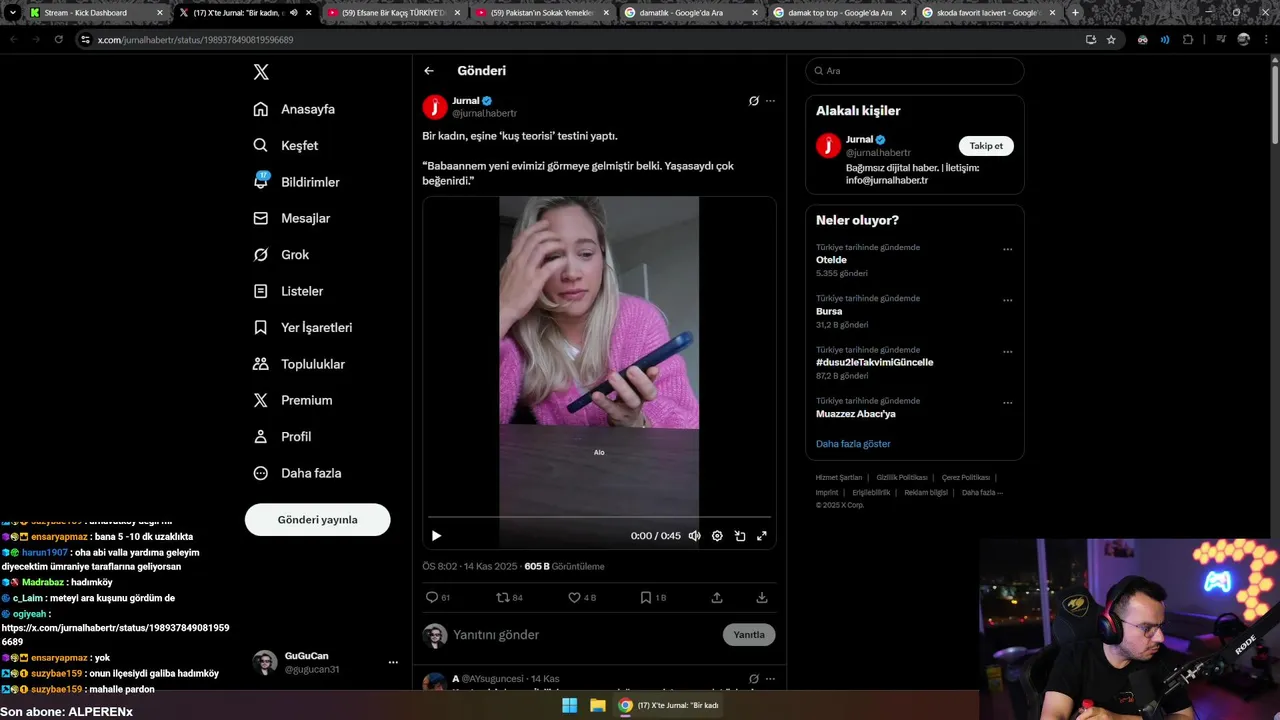Open Bildirimler notifications
The height and width of the screenshot is (720, 1280).
[296, 182]
